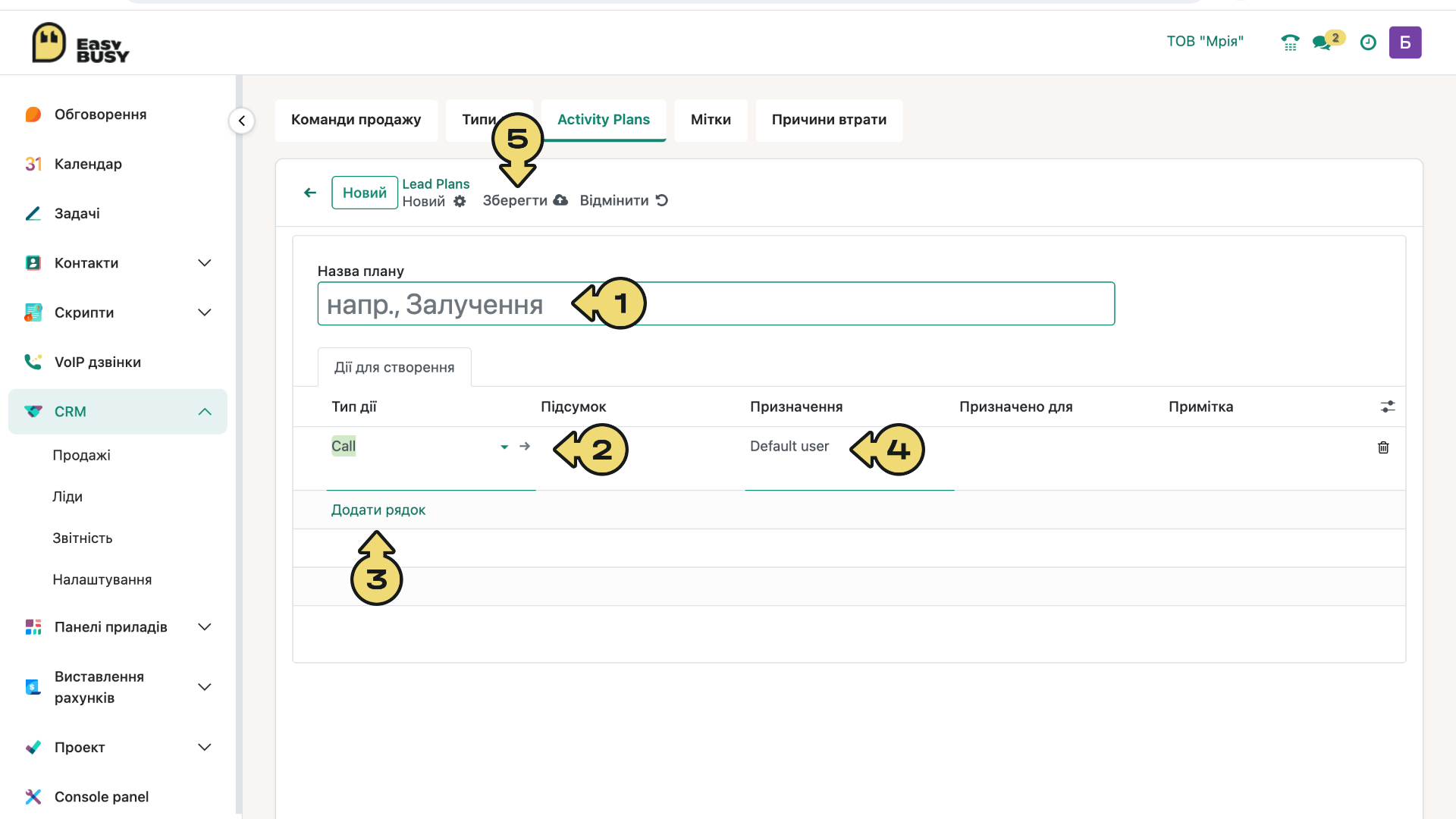Delete the Call row with trash icon

click(1383, 447)
